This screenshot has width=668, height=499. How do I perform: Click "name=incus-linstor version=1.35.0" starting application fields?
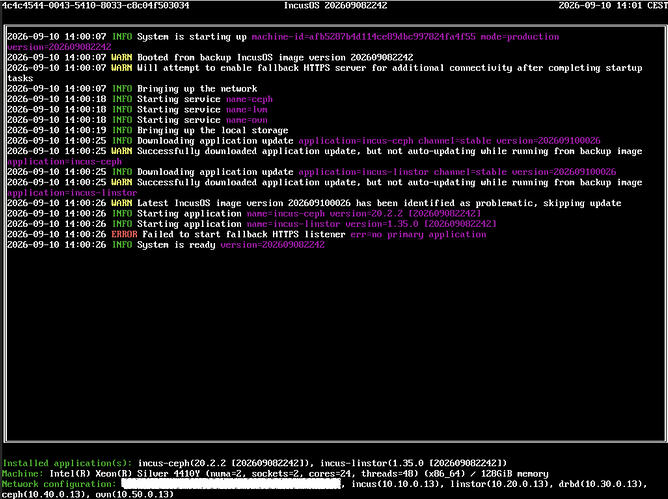point(332,224)
